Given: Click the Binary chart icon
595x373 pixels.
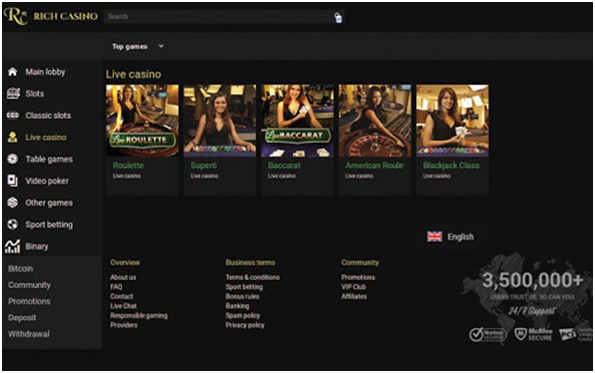Looking at the screenshot, I should point(13,246).
